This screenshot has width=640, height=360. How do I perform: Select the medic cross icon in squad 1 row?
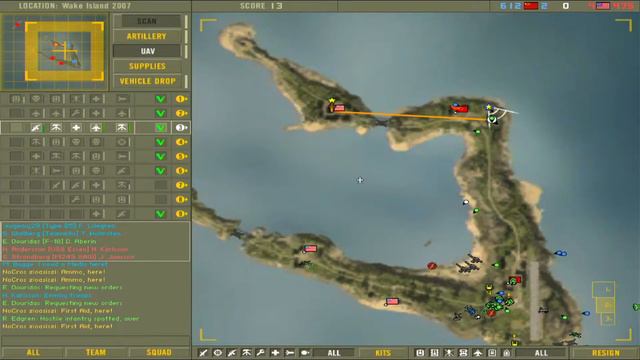point(96,99)
